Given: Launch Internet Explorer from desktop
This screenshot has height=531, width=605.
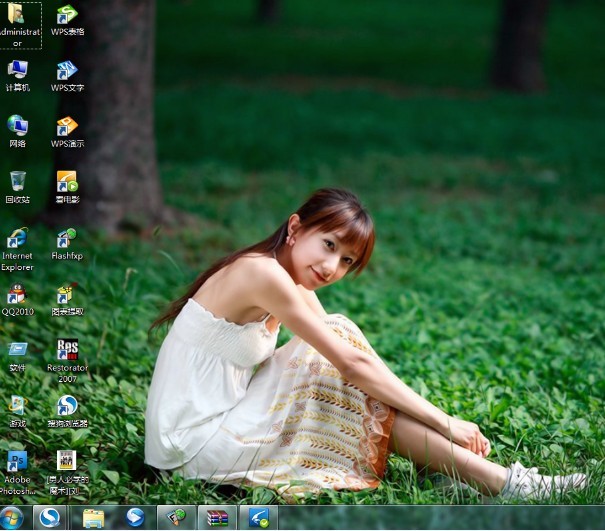Looking at the screenshot, I should coord(17,238).
